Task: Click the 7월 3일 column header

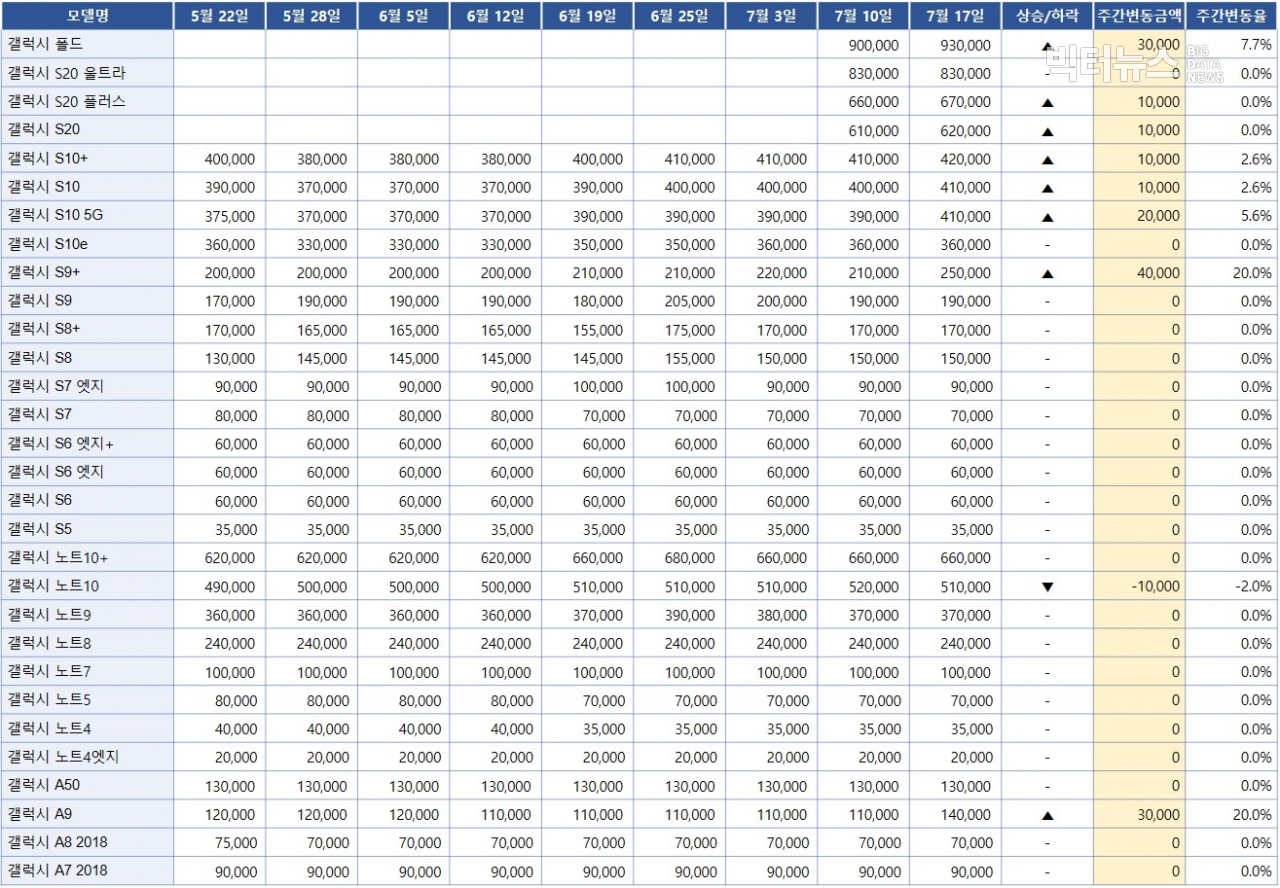Action: coord(772,16)
